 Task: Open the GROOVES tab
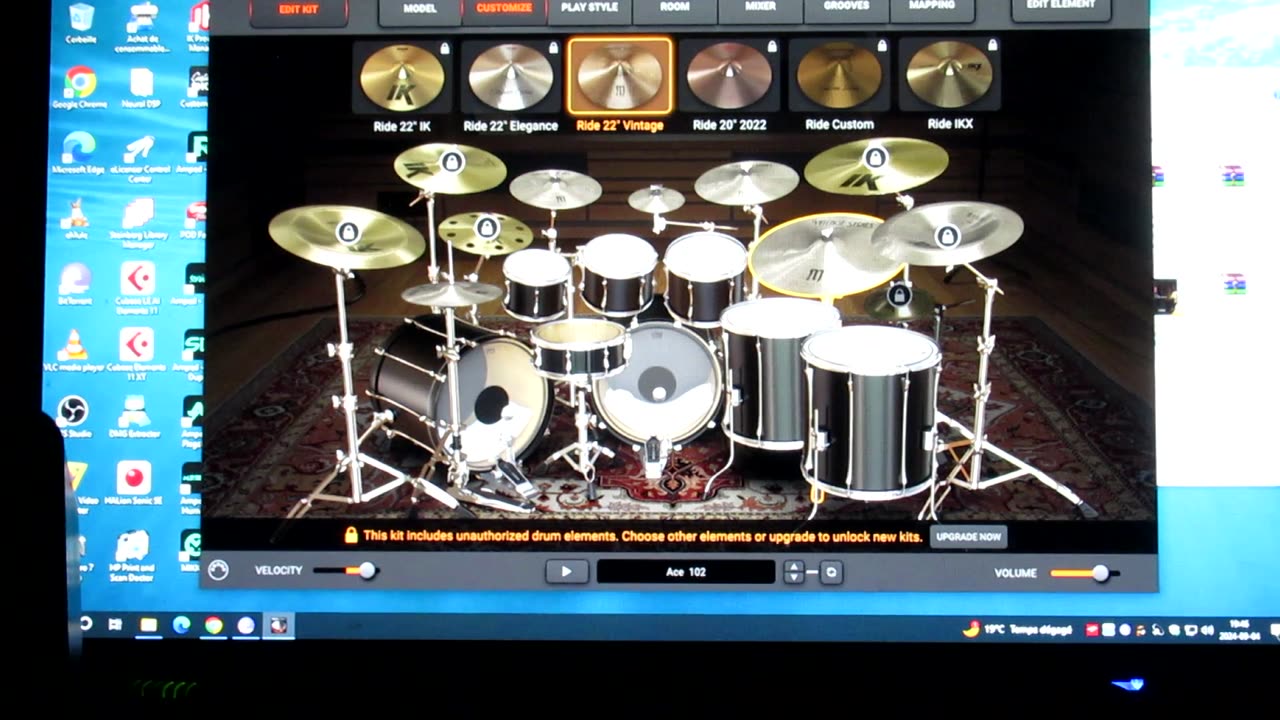[846, 9]
